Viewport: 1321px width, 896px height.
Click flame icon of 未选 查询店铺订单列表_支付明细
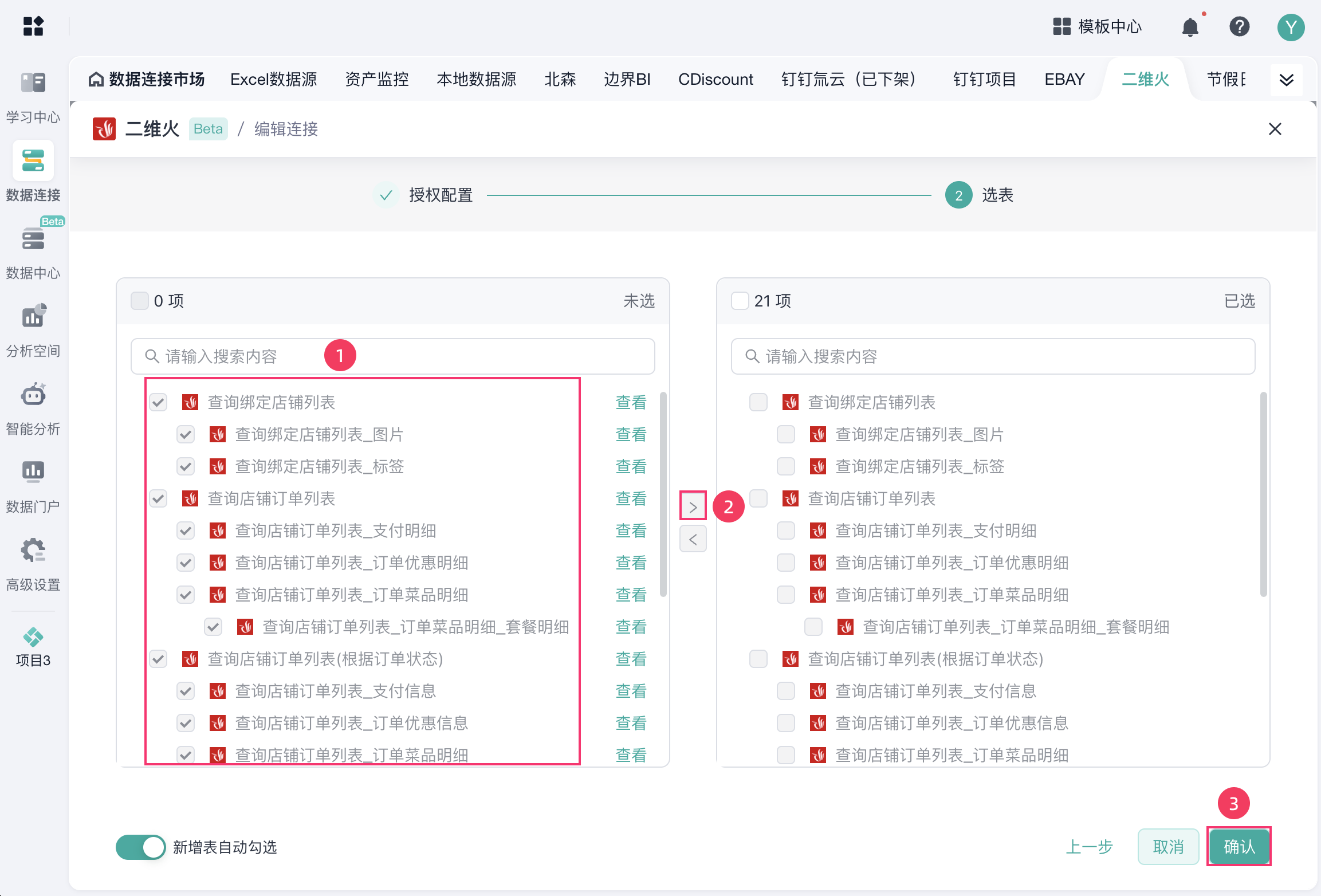[x=218, y=530]
